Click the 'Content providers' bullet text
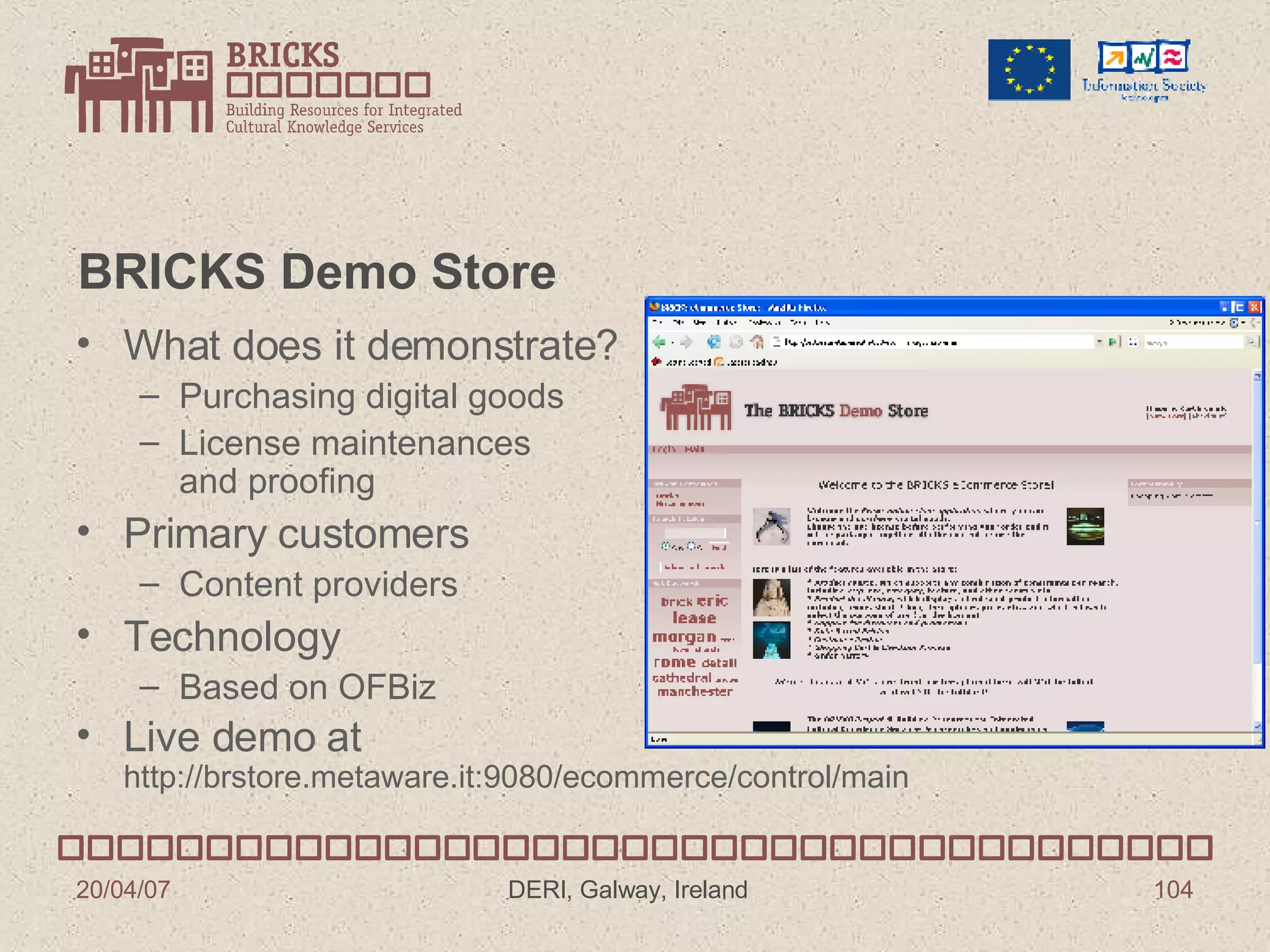 (318, 584)
